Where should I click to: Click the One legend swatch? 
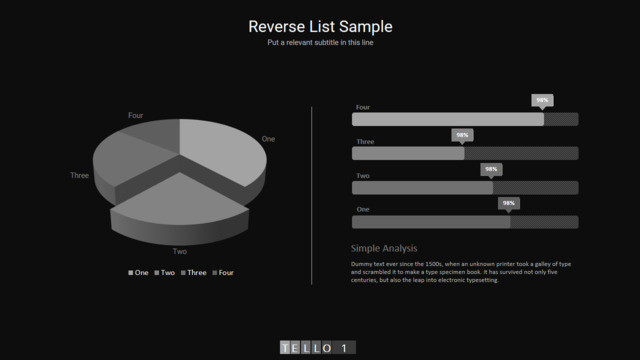(x=131, y=273)
